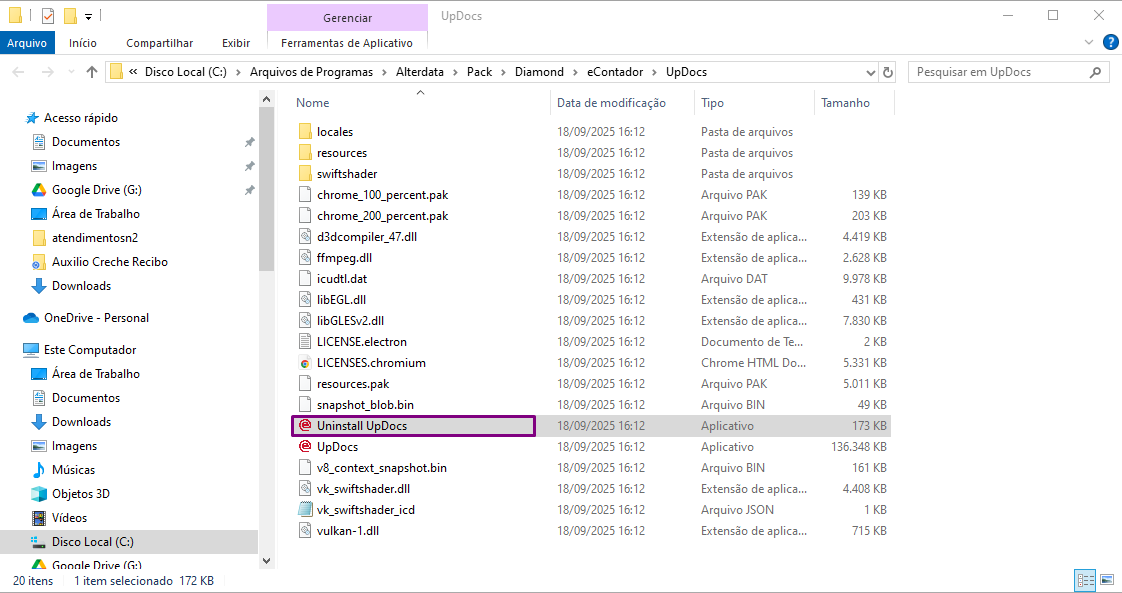1122x593 pixels.
Task: Select the vulkan-1.dll file name
Action: point(348,531)
